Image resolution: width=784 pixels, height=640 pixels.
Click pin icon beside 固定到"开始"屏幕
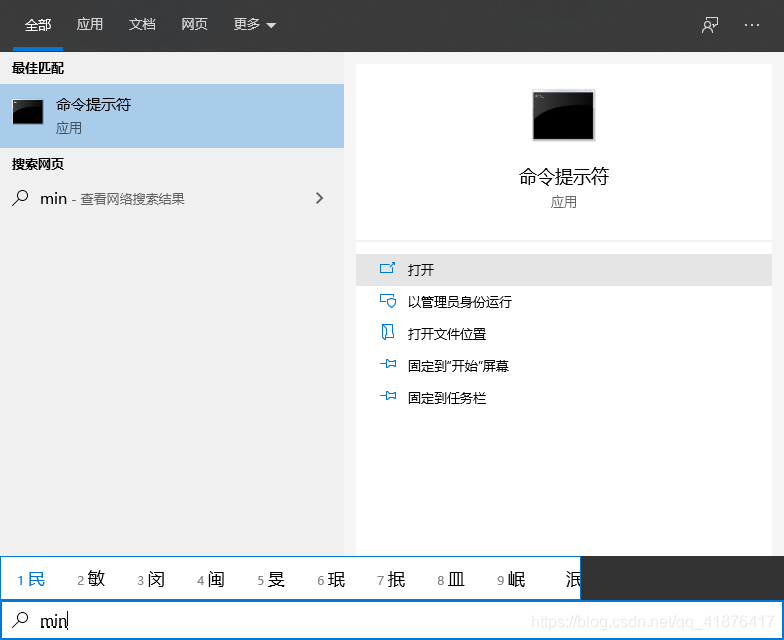(388, 364)
